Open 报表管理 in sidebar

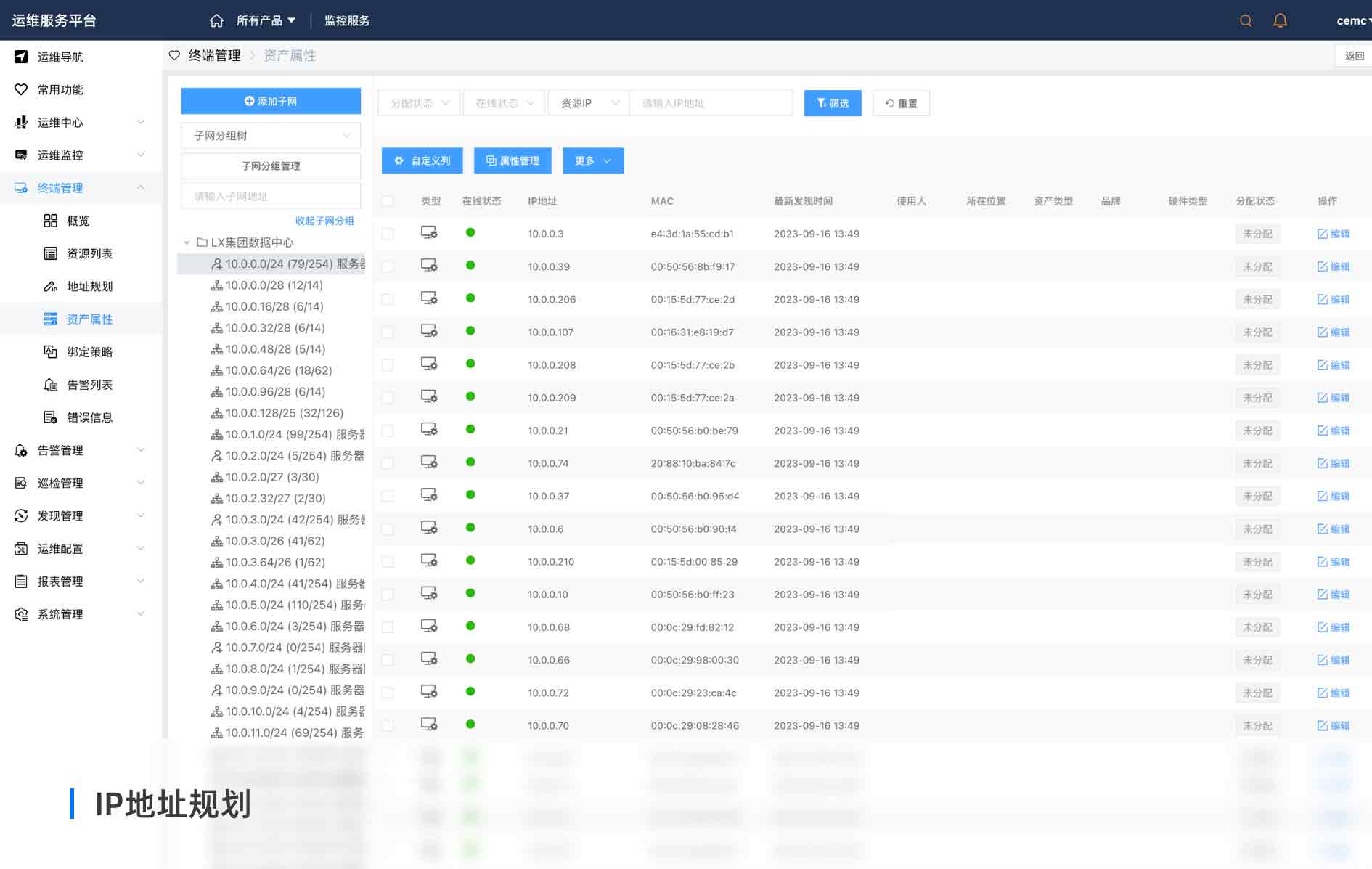(80, 581)
